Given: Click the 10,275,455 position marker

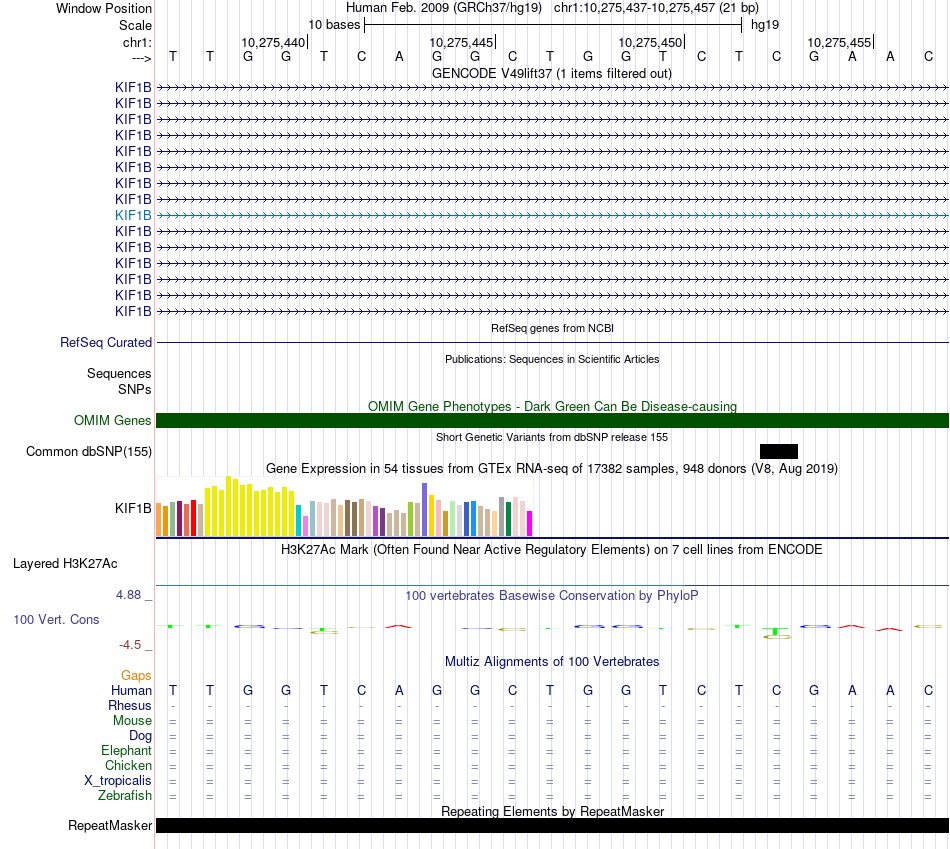Looking at the screenshot, I should pyautogui.click(x=839, y=42).
